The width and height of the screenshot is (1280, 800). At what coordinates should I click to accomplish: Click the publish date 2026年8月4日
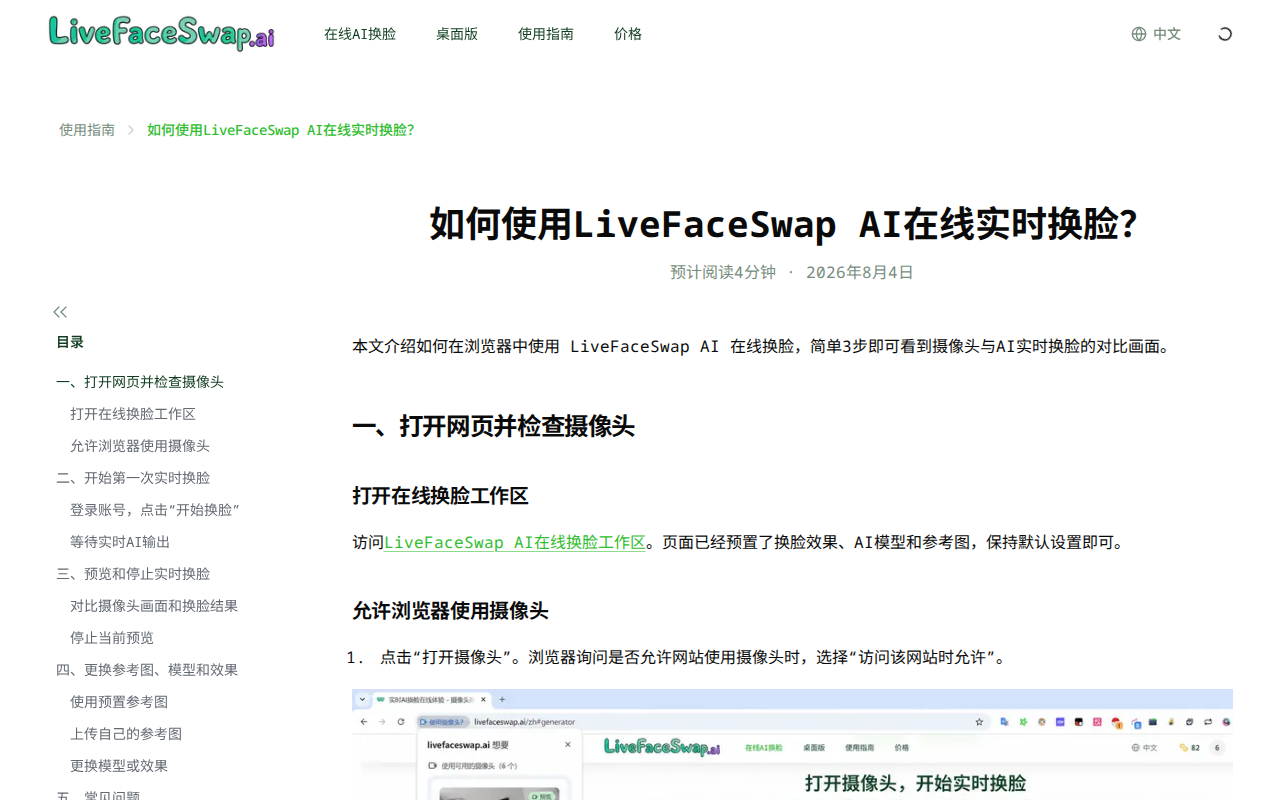(x=860, y=272)
